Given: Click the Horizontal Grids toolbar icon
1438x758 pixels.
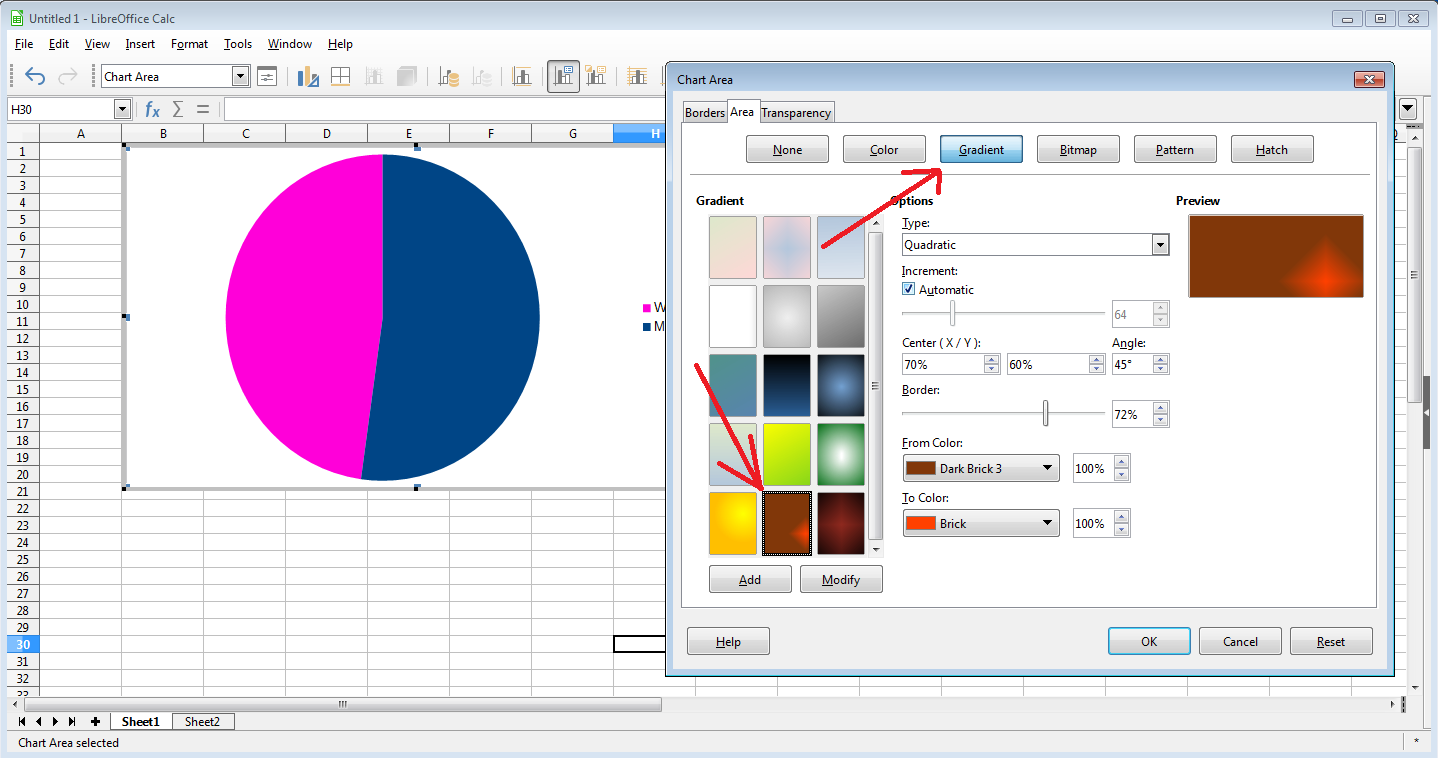Looking at the screenshot, I should pyautogui.click(x=637, y=76).
